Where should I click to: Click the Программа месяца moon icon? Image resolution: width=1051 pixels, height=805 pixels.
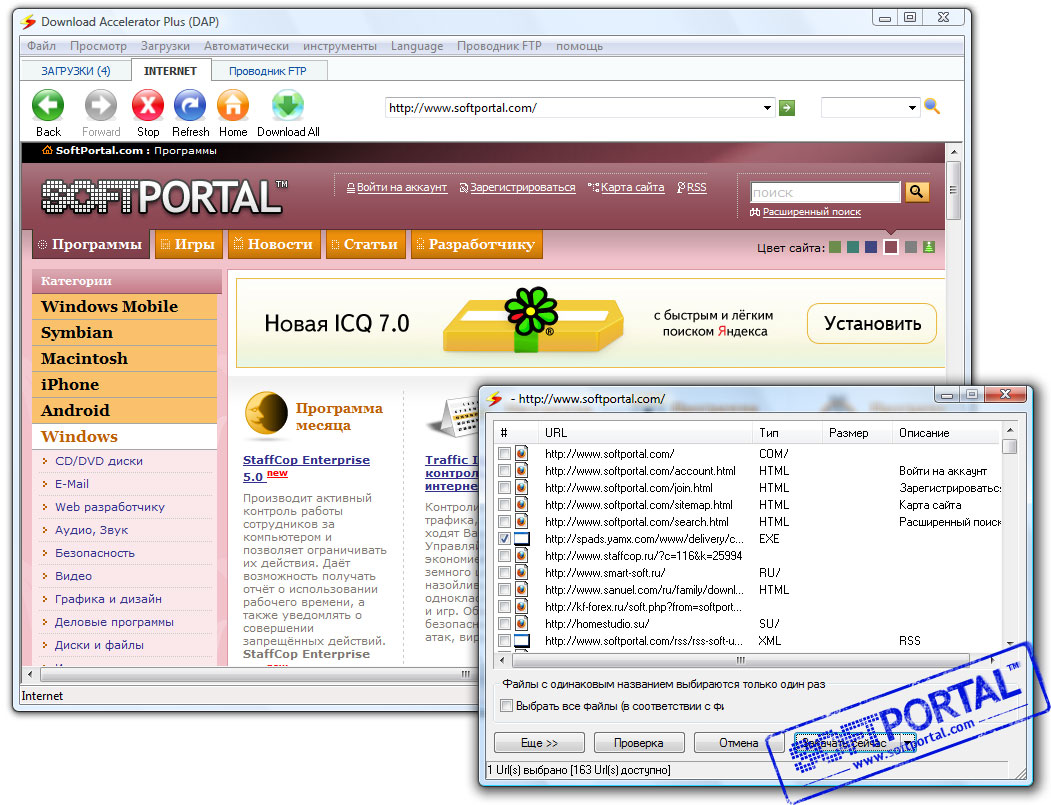tap(266, 414)
